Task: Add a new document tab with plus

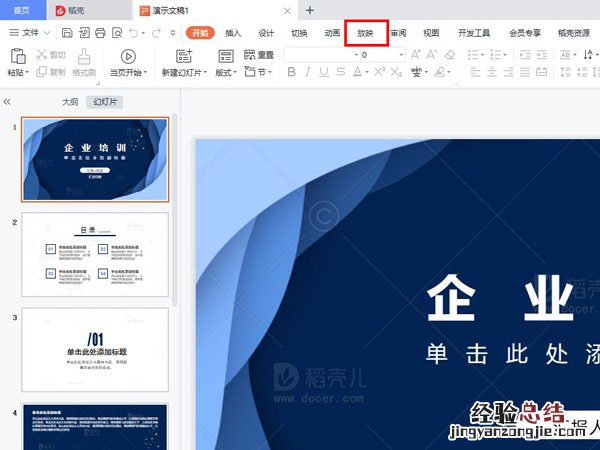Action: click(x=310, y=10)
